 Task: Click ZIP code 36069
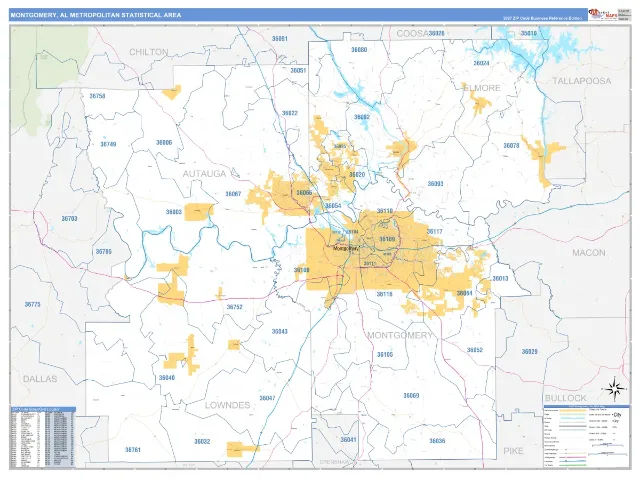click(411, 396)
